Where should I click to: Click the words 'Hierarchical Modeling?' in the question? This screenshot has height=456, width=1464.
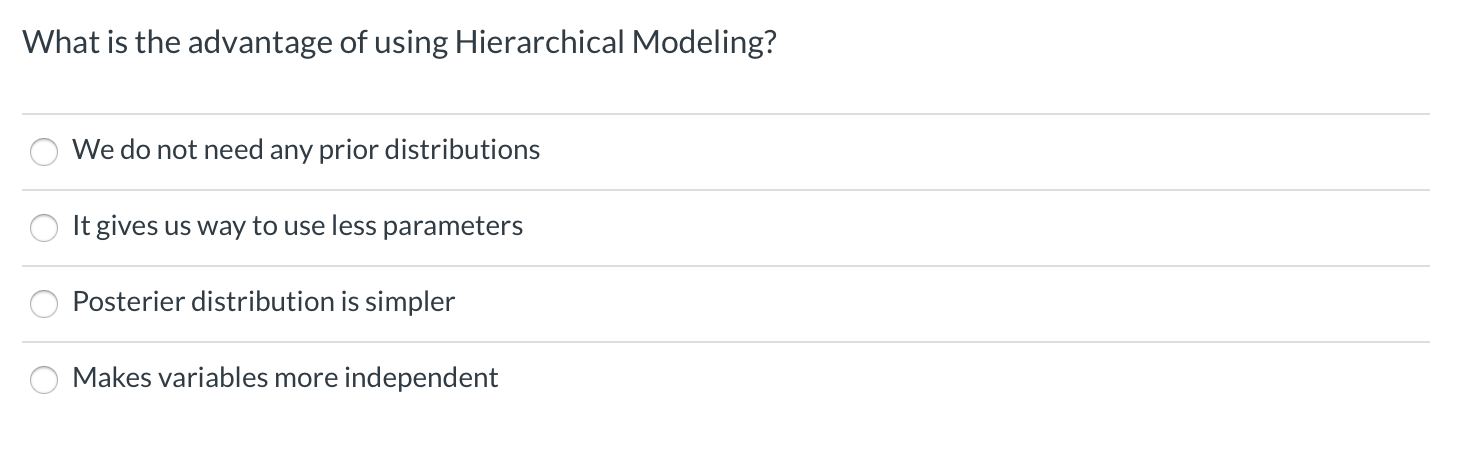(x=615, y=44)
